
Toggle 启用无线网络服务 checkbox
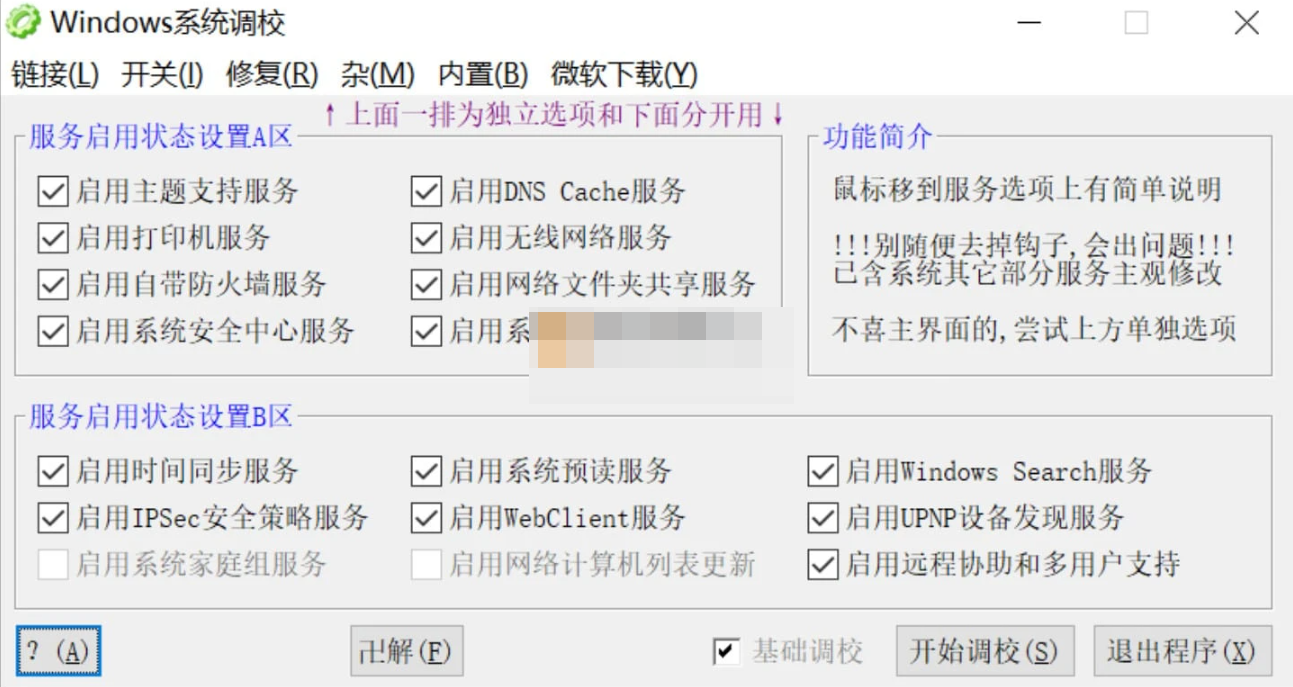[x=426, y=238]
